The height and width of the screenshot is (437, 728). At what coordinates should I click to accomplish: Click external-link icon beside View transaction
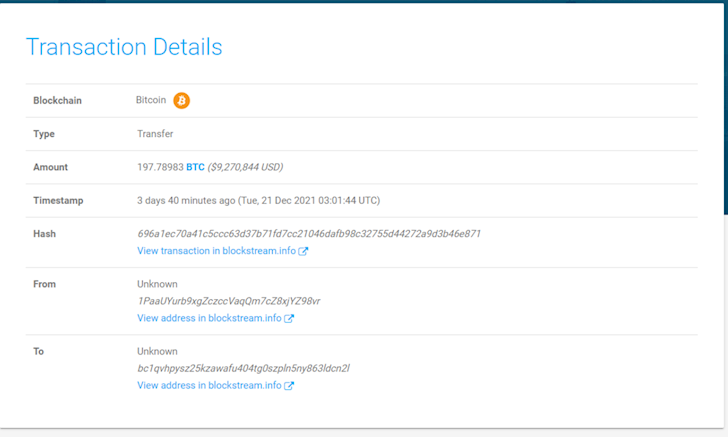(x=303, y=251)
